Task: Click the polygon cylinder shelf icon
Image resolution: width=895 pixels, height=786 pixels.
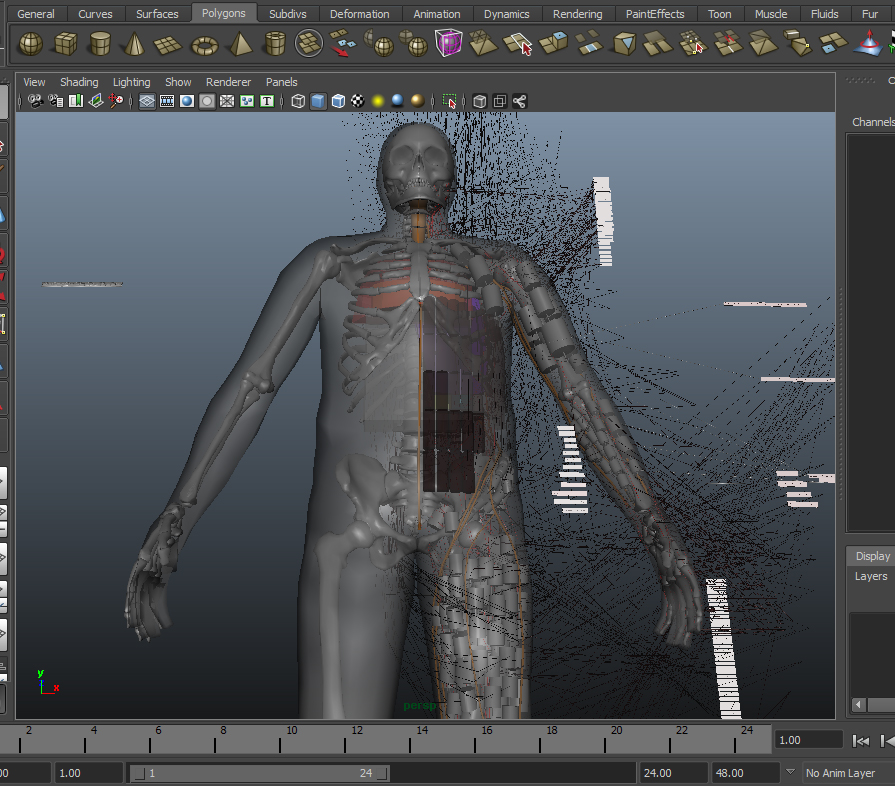Action: (100, 45)
